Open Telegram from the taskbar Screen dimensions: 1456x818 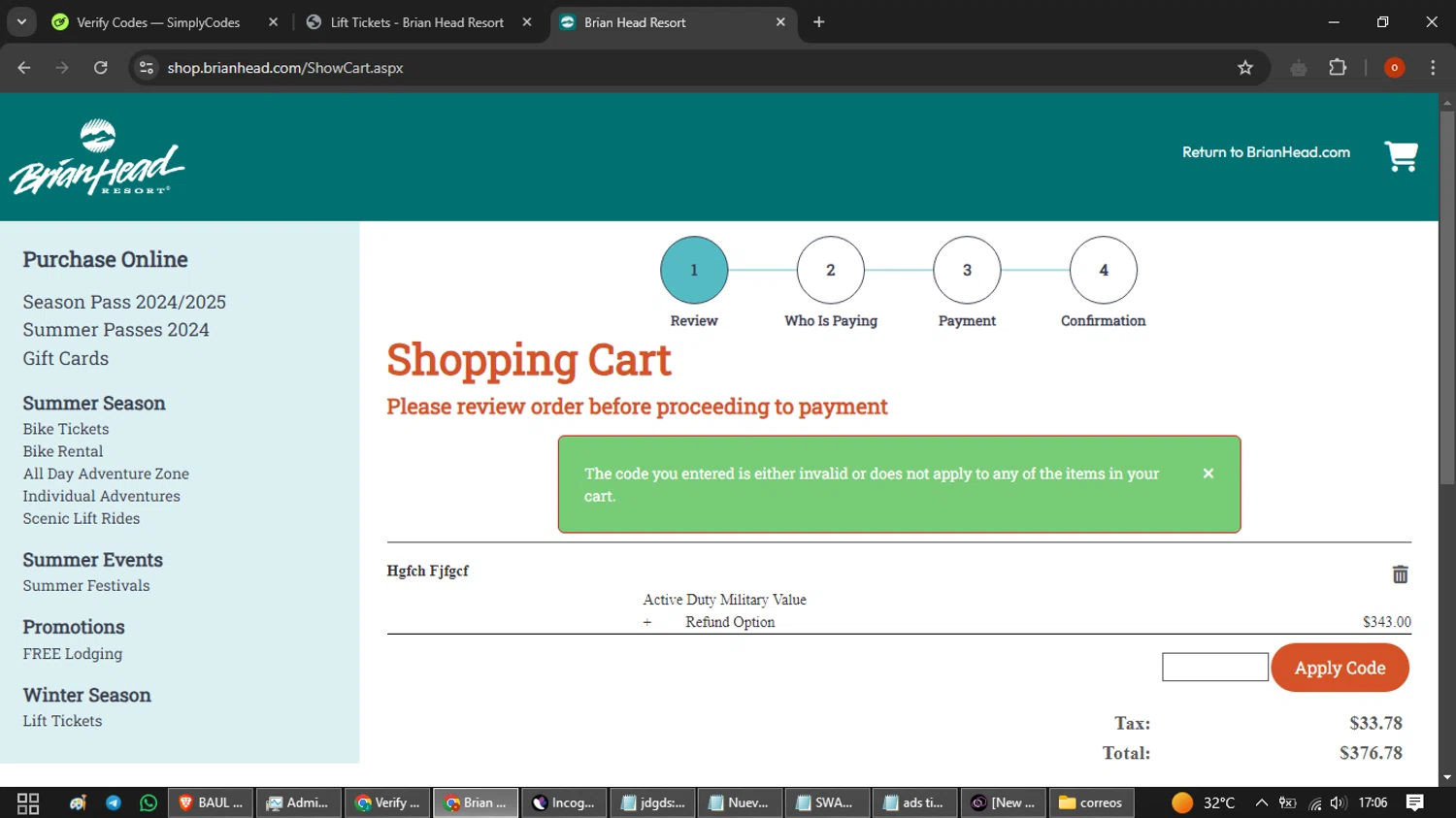(114, 802)
